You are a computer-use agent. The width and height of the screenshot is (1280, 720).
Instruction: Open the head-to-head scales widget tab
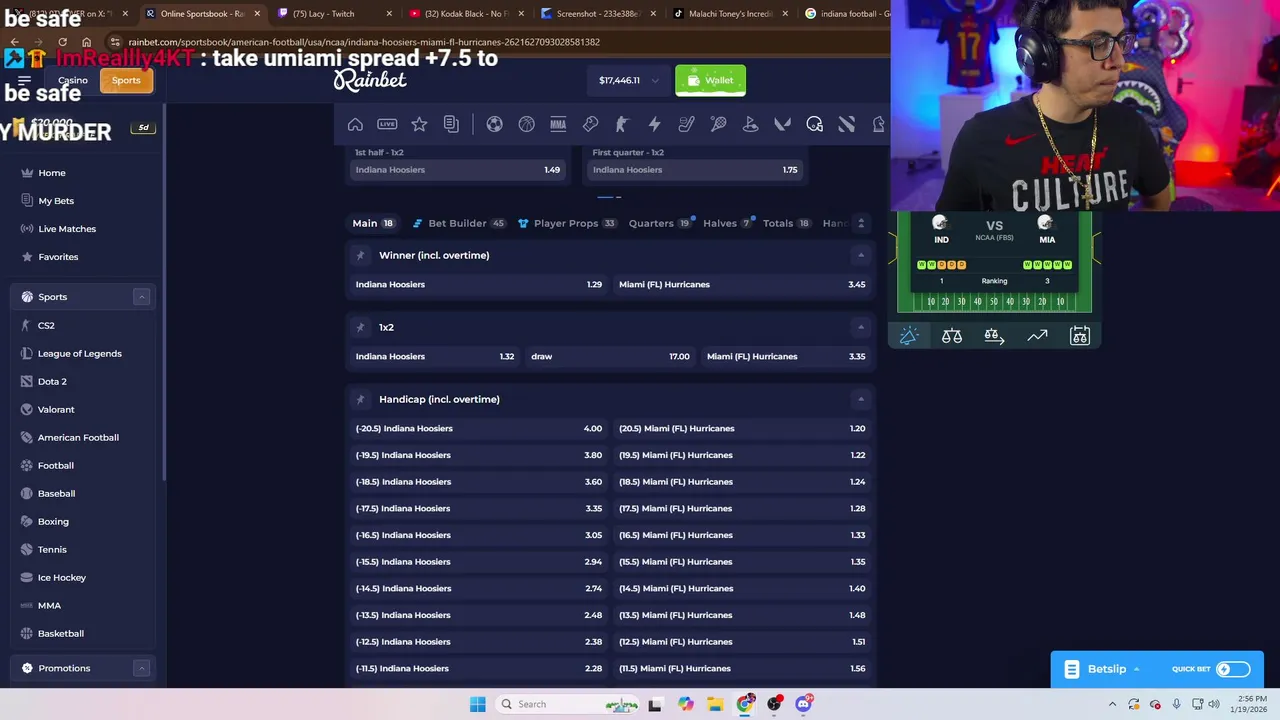click(951, 336)
